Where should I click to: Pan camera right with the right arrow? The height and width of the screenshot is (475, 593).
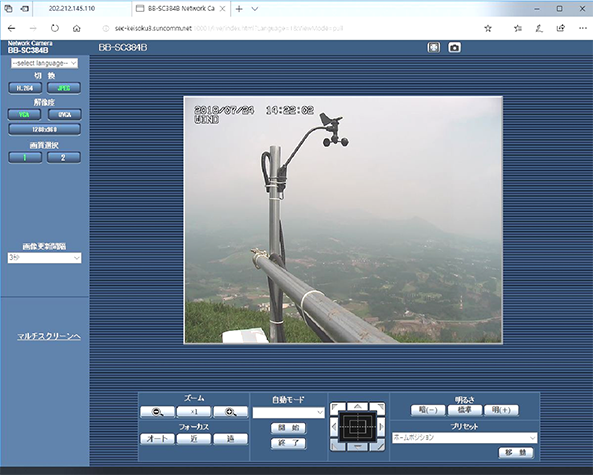point(381,427)
